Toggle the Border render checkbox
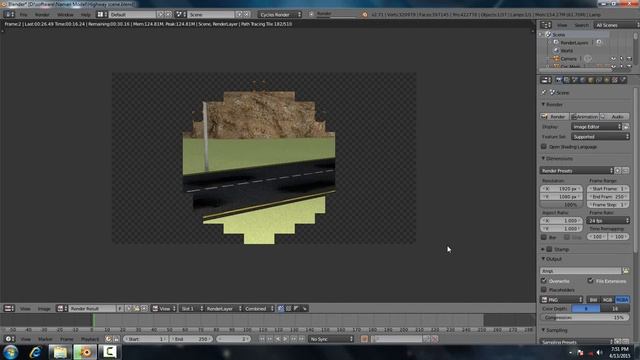Image resolution: width=640 pixels, height=360 pixels. [x=544, y=237]
